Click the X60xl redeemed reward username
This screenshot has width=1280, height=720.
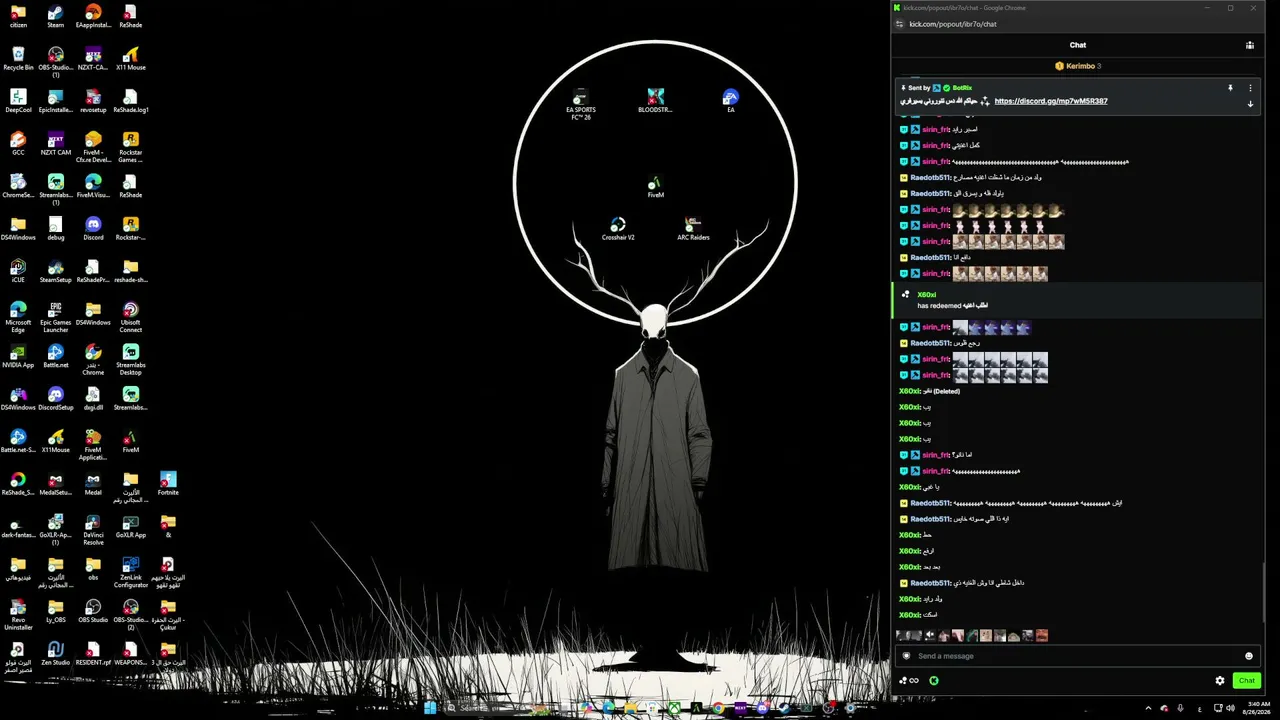coord(926,295)
